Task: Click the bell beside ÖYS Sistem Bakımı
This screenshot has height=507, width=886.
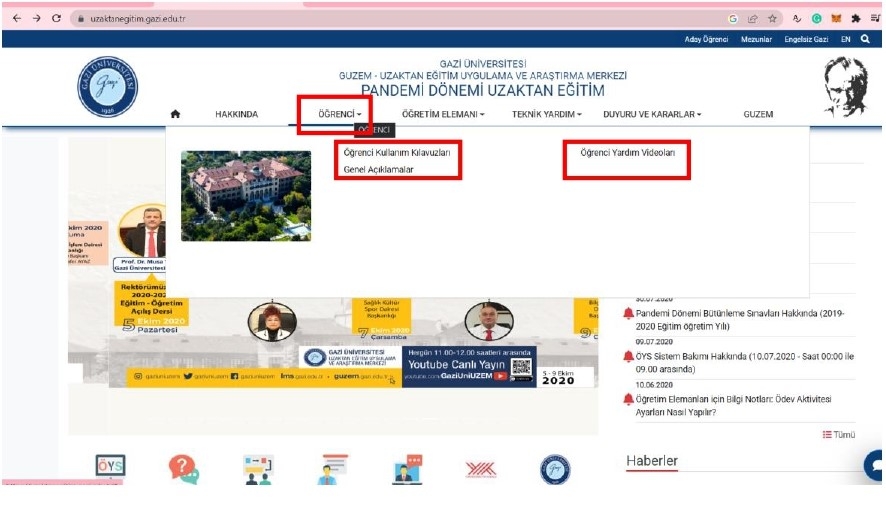Action: pos(628,356)
